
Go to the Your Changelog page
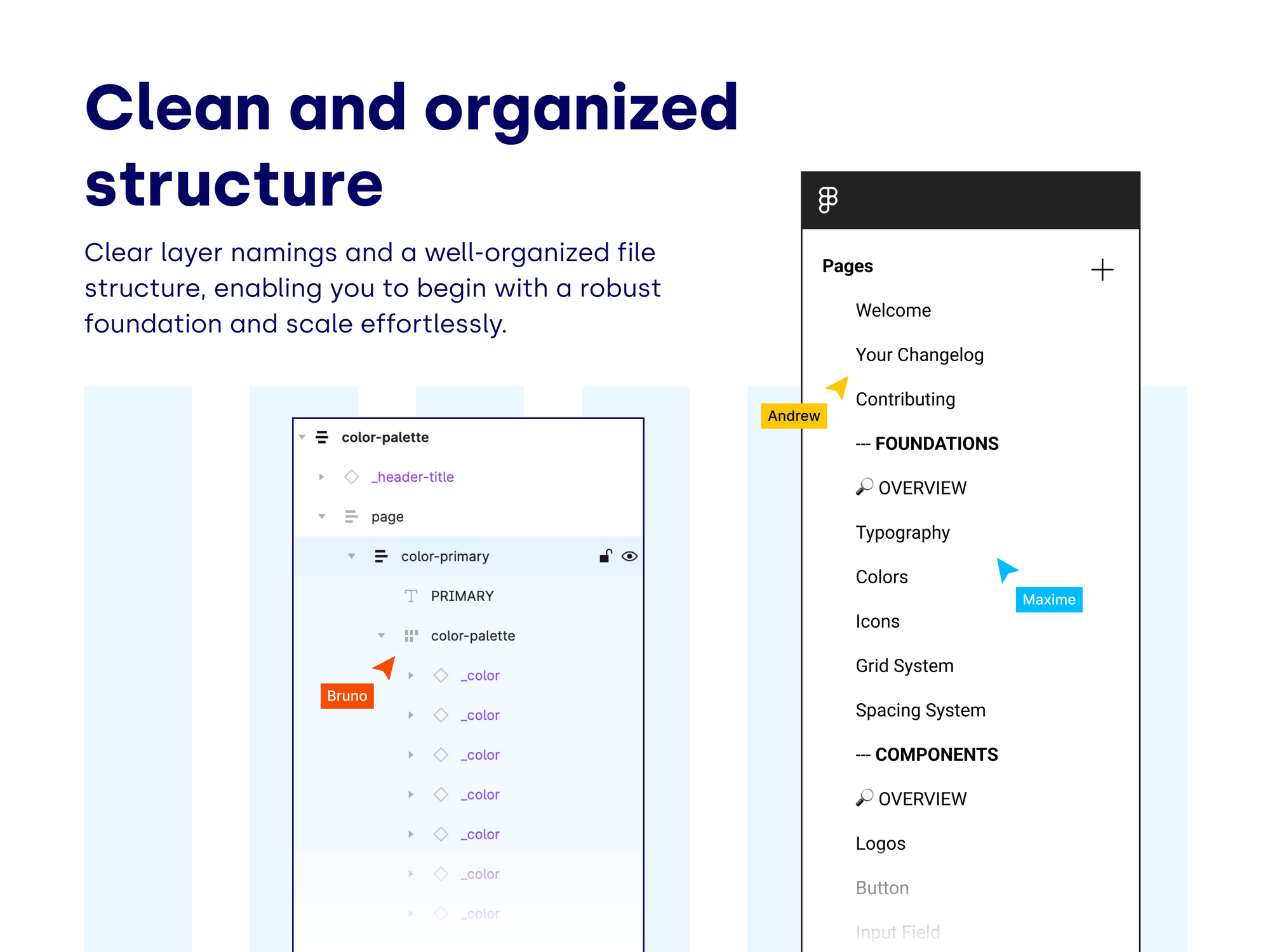pyautogui.click(x=919, y=355)
